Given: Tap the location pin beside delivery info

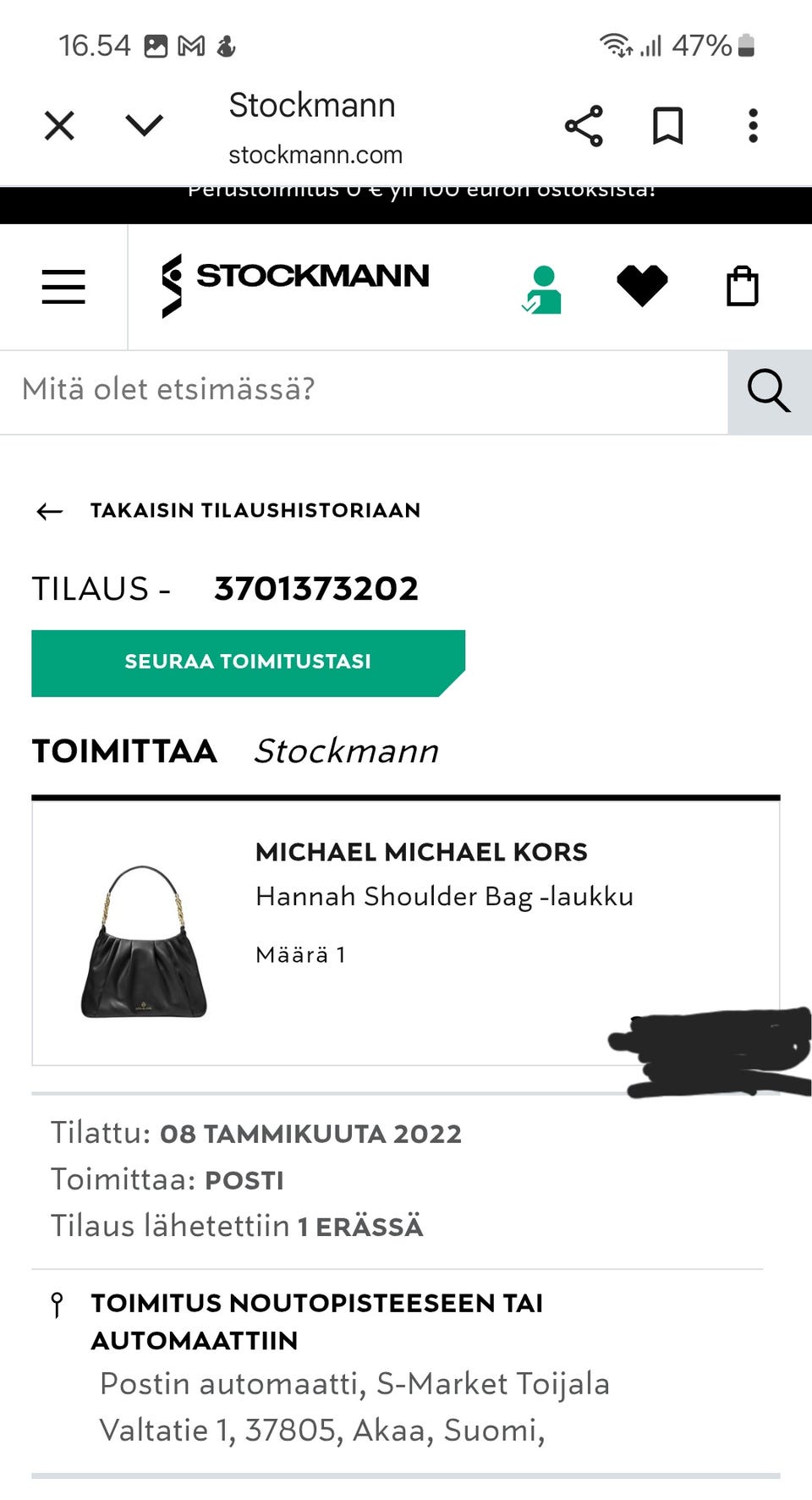Looking at the screenshot, I should tap(57, 1303).
